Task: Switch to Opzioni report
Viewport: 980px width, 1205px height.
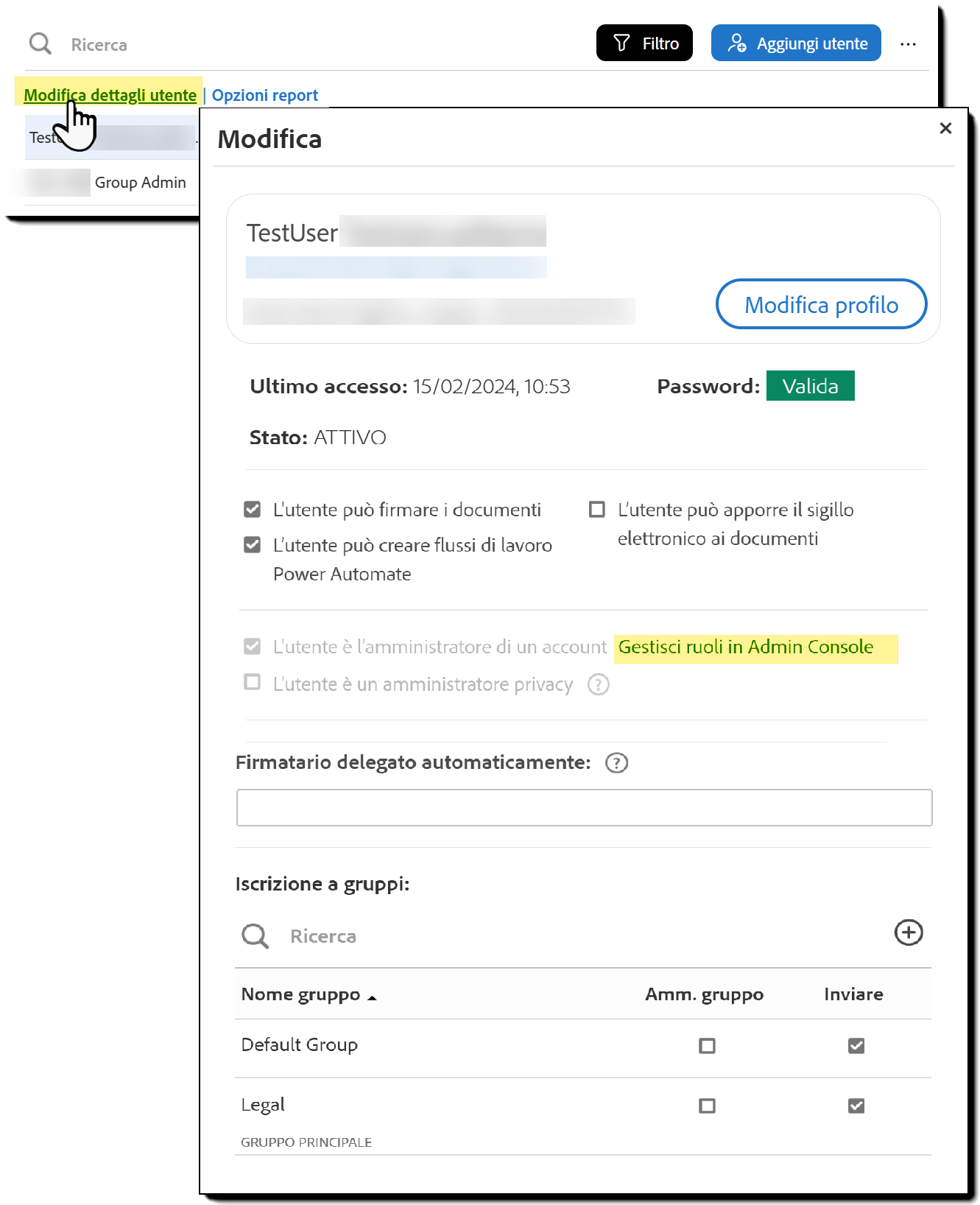Action: tap(265, 95)
